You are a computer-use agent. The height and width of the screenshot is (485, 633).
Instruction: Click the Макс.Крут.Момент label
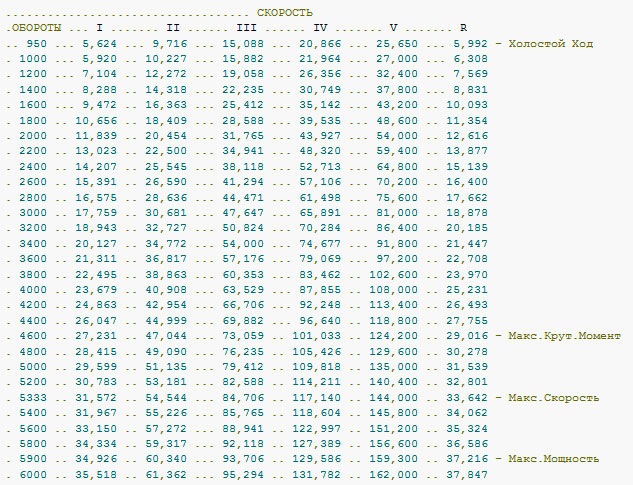(564, 336)
